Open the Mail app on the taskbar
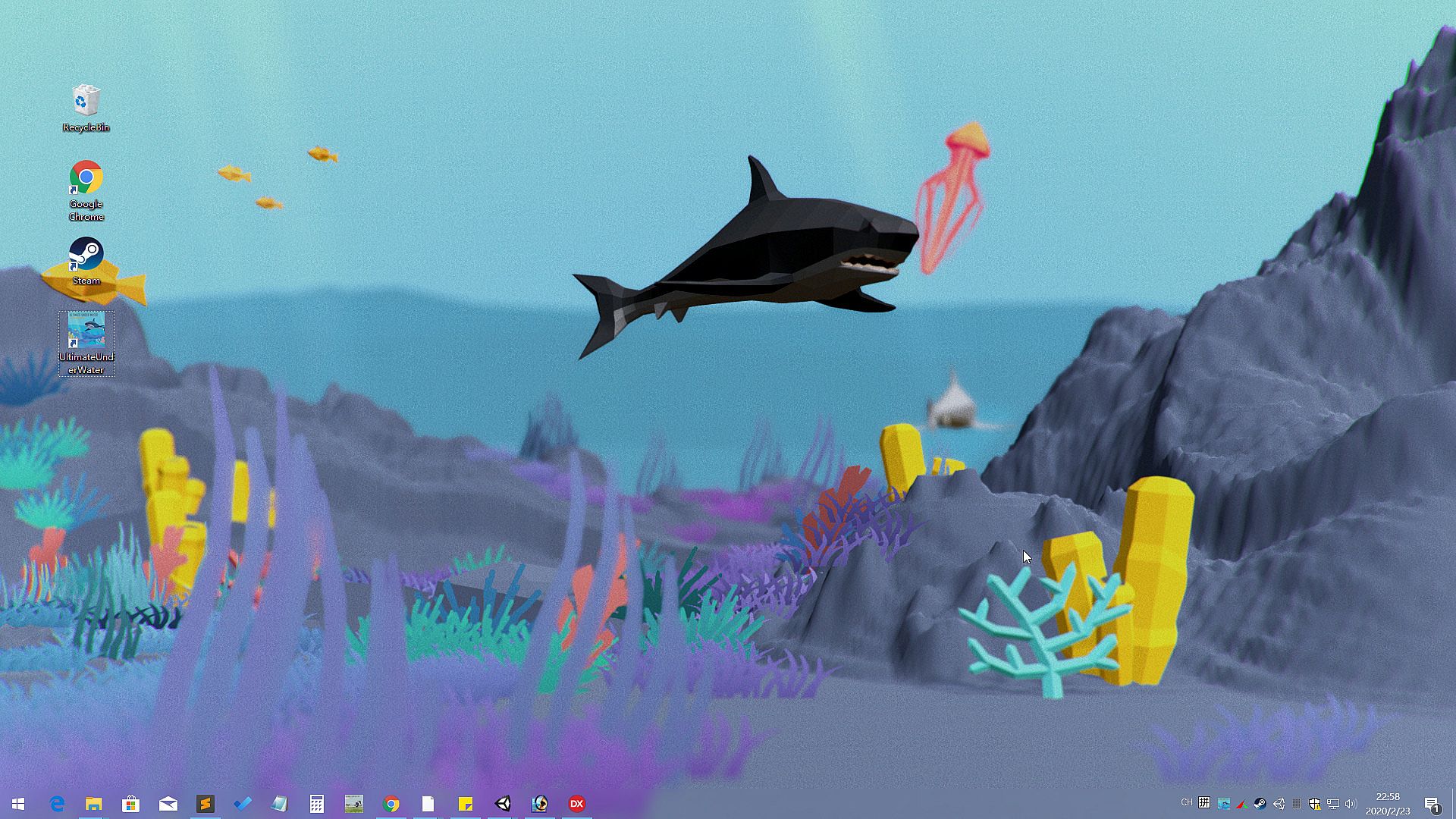The width and height of the screenshot is (1456, 819). tap(168, 804)
